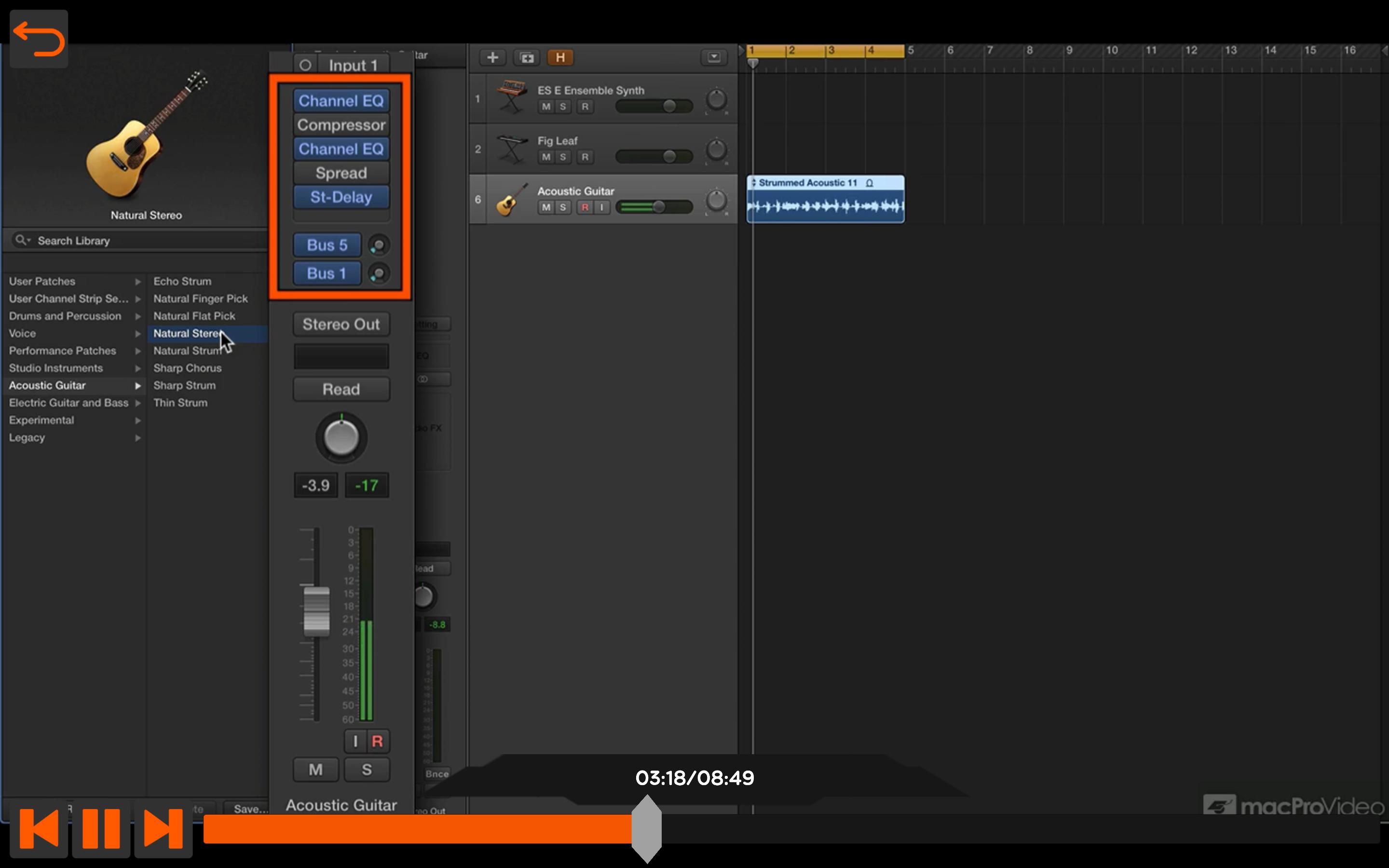
Task: Click the ES E Ensemble Synth track icon
Action: coord(511,97)
